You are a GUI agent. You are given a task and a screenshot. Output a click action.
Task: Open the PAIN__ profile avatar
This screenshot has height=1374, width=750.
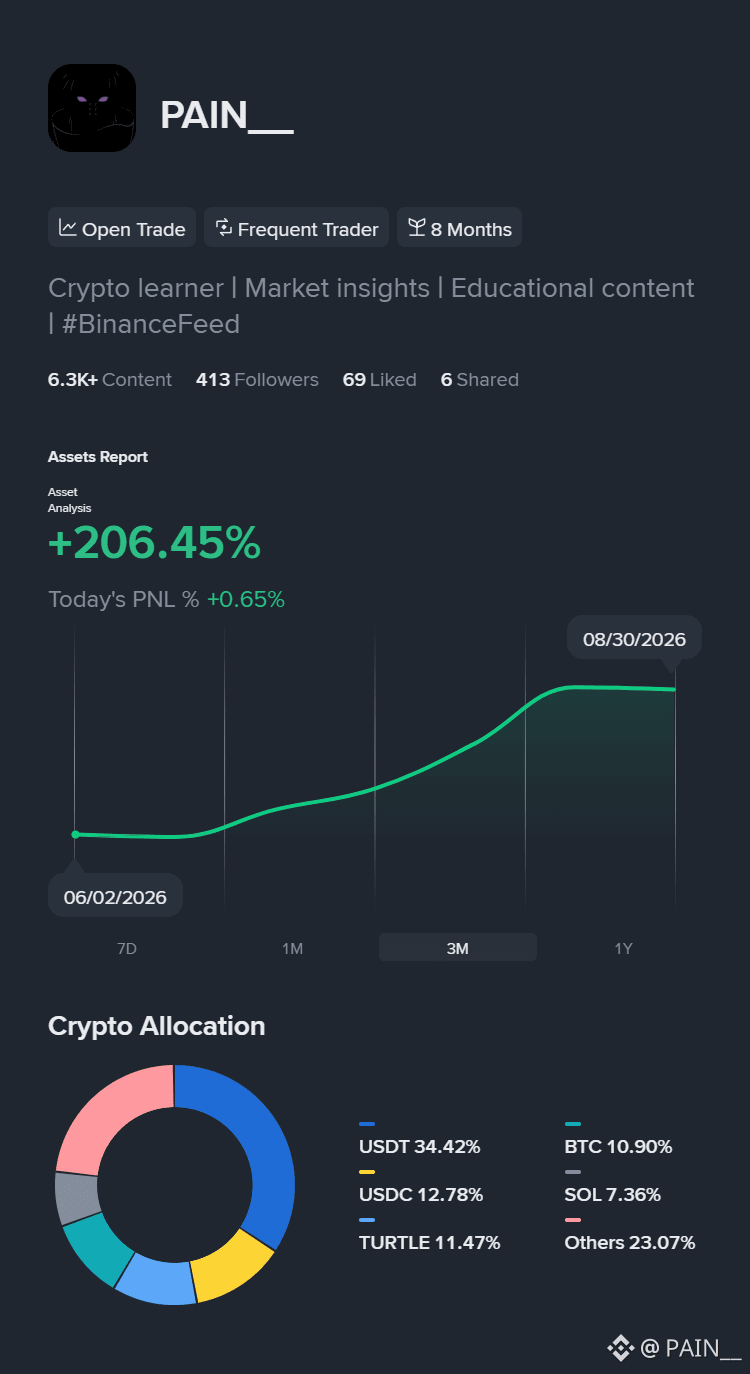pyautogui.click(x=92, y=108)
